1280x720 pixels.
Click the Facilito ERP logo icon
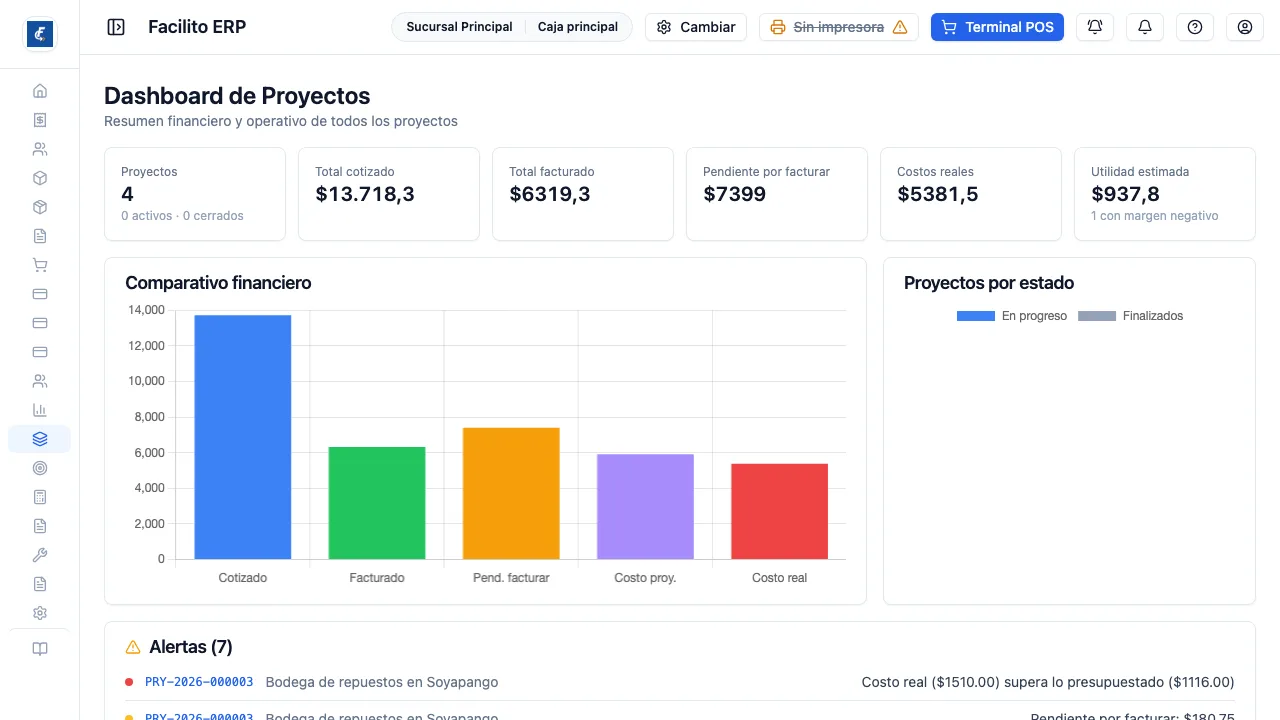click(39, 34)
